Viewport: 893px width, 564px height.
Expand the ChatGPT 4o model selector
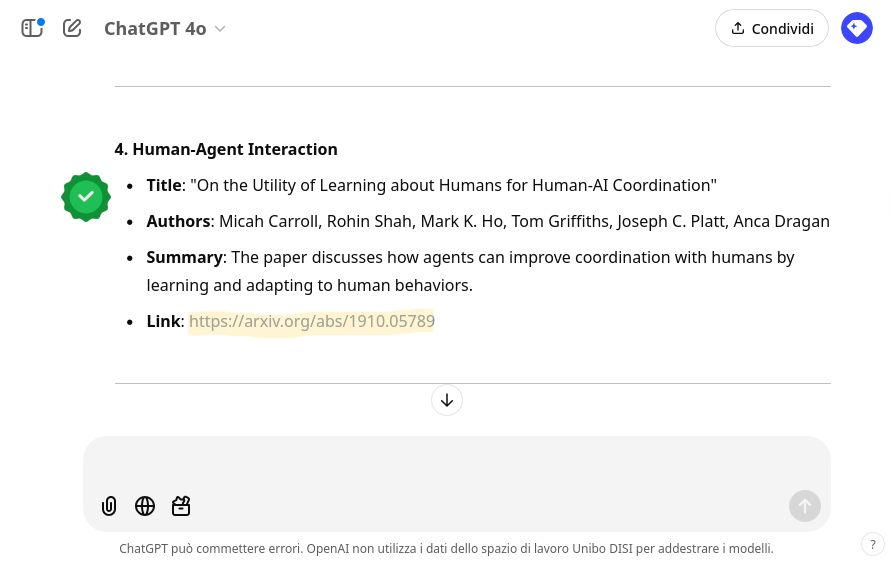tap(165, 28)
